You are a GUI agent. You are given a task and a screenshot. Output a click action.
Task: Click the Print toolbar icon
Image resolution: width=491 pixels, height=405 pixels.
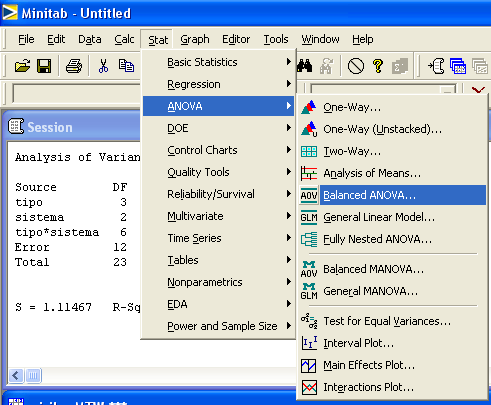point(74,66)
